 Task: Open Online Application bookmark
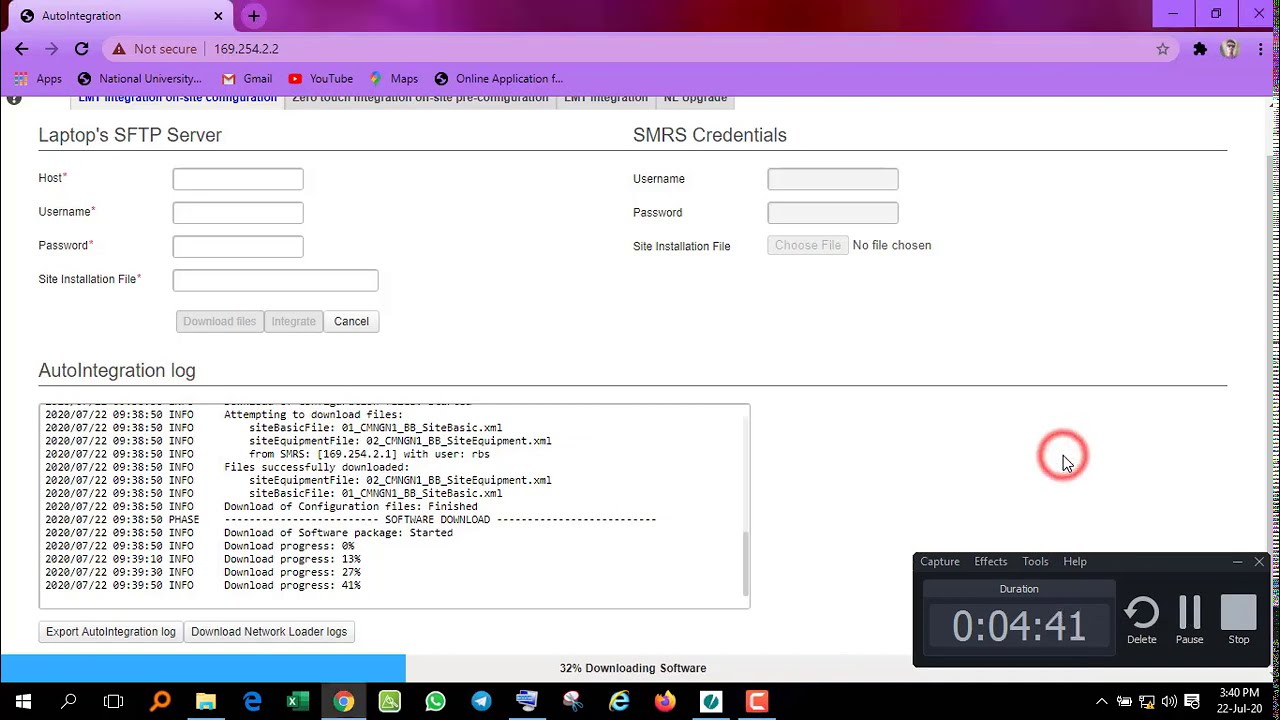498,79
